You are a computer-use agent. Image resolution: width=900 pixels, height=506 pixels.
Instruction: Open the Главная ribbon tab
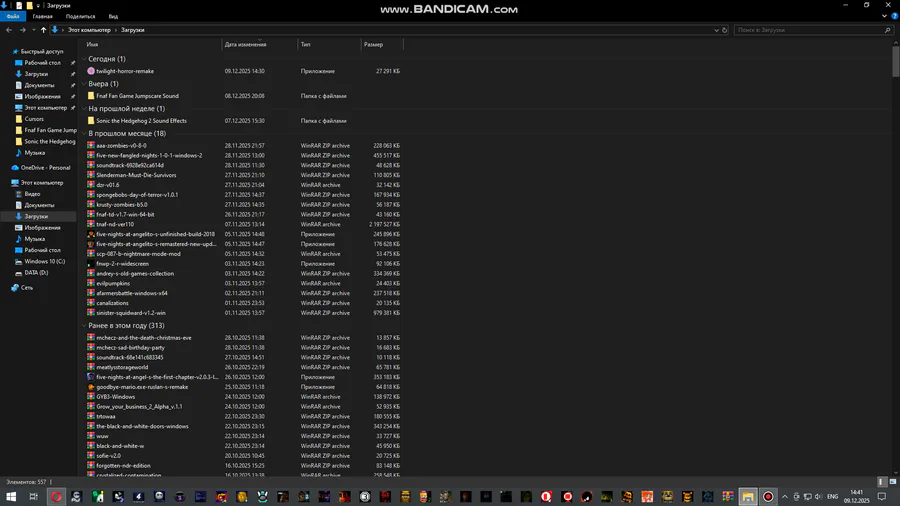42,16
